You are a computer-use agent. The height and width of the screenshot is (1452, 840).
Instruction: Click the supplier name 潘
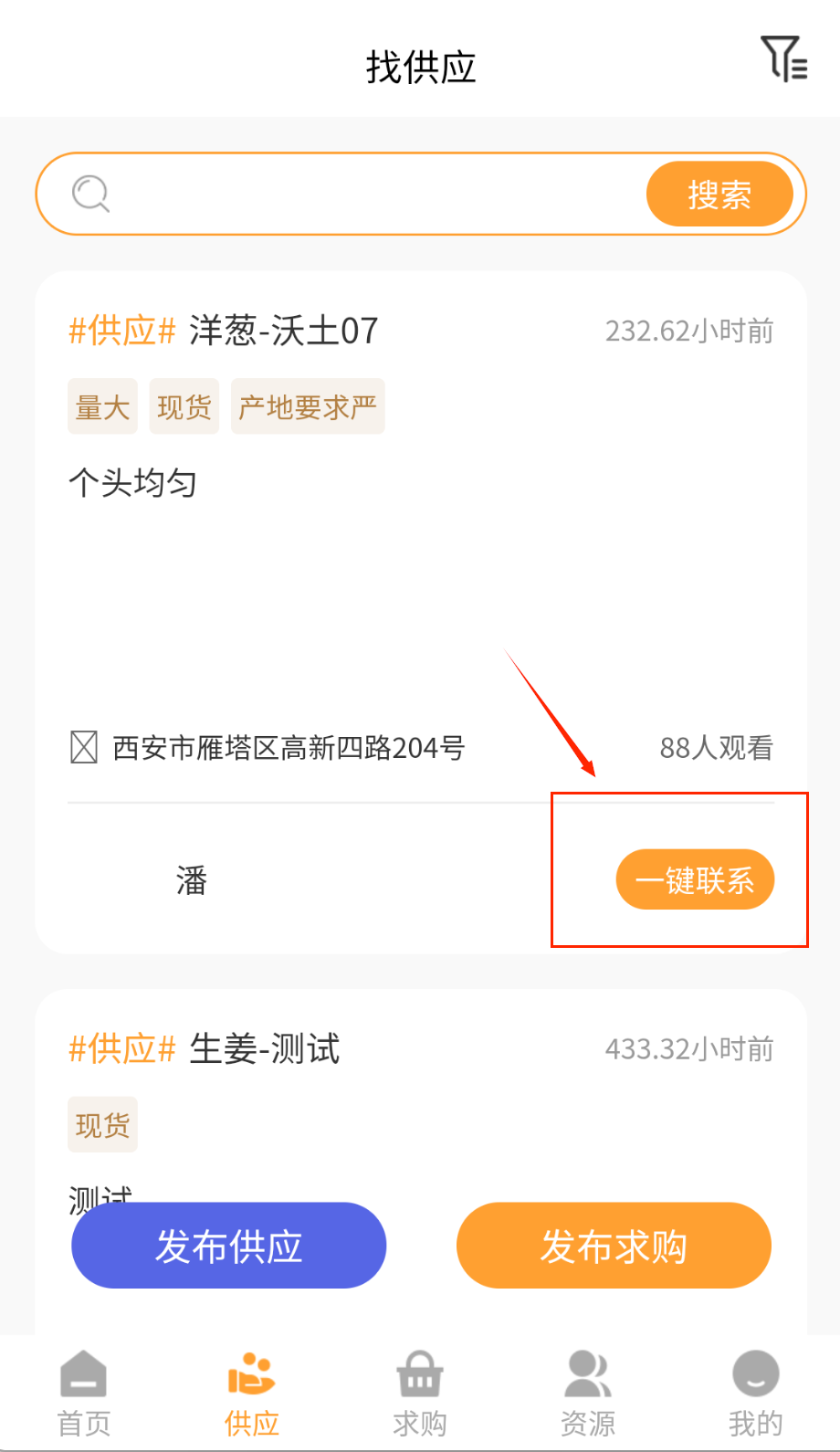pos(192,880)
